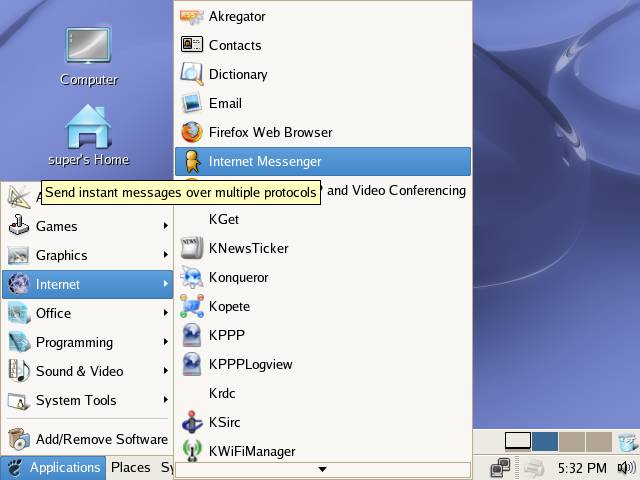Image resolution: width=640 pixels, height=480 pixels.
Task: Launch the Dictionary app
Action: pos(237,74)
